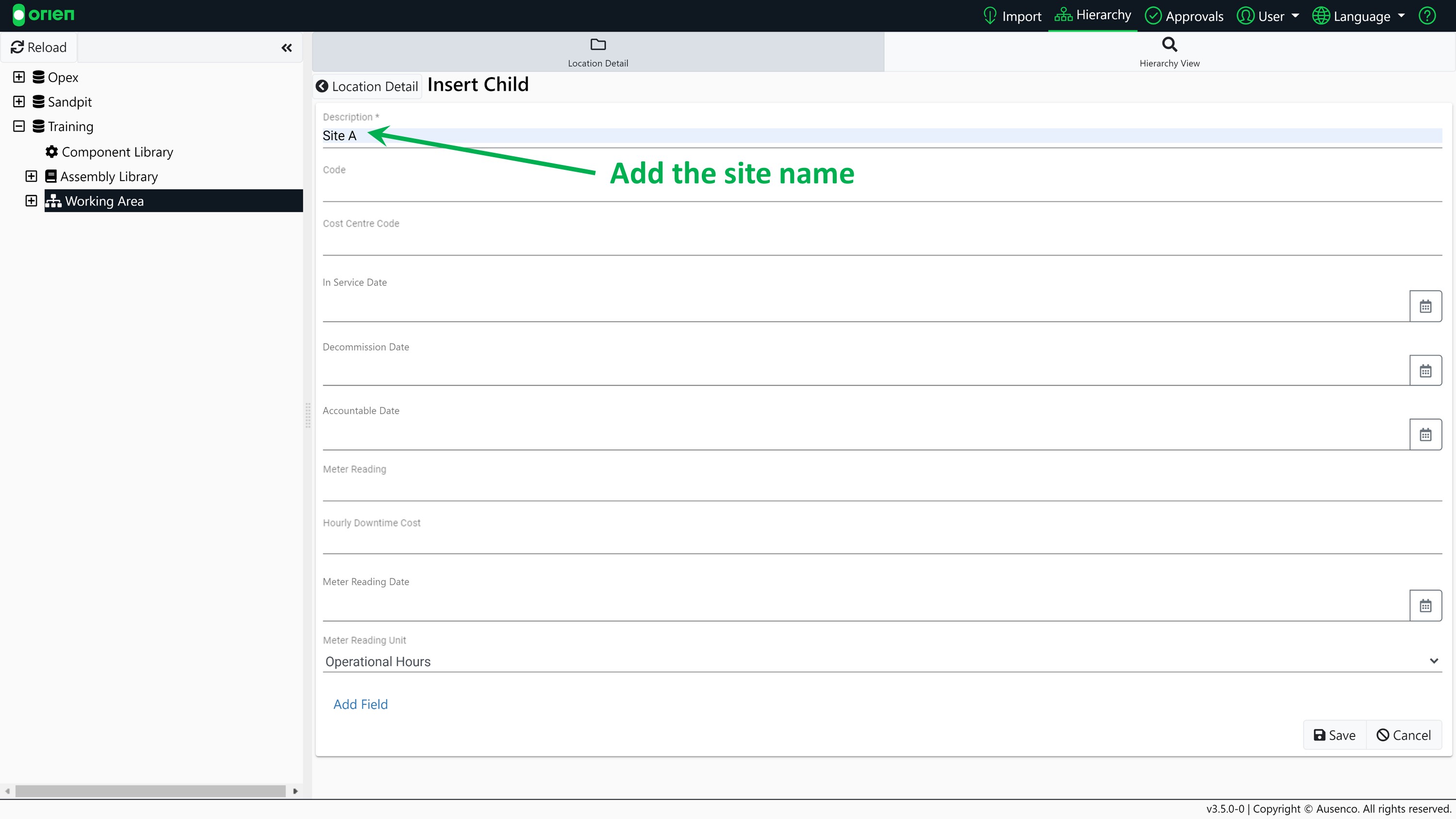This screenshot has height=819, width=1456.
Task: Click the Orien logo
Action: point(43,15)
